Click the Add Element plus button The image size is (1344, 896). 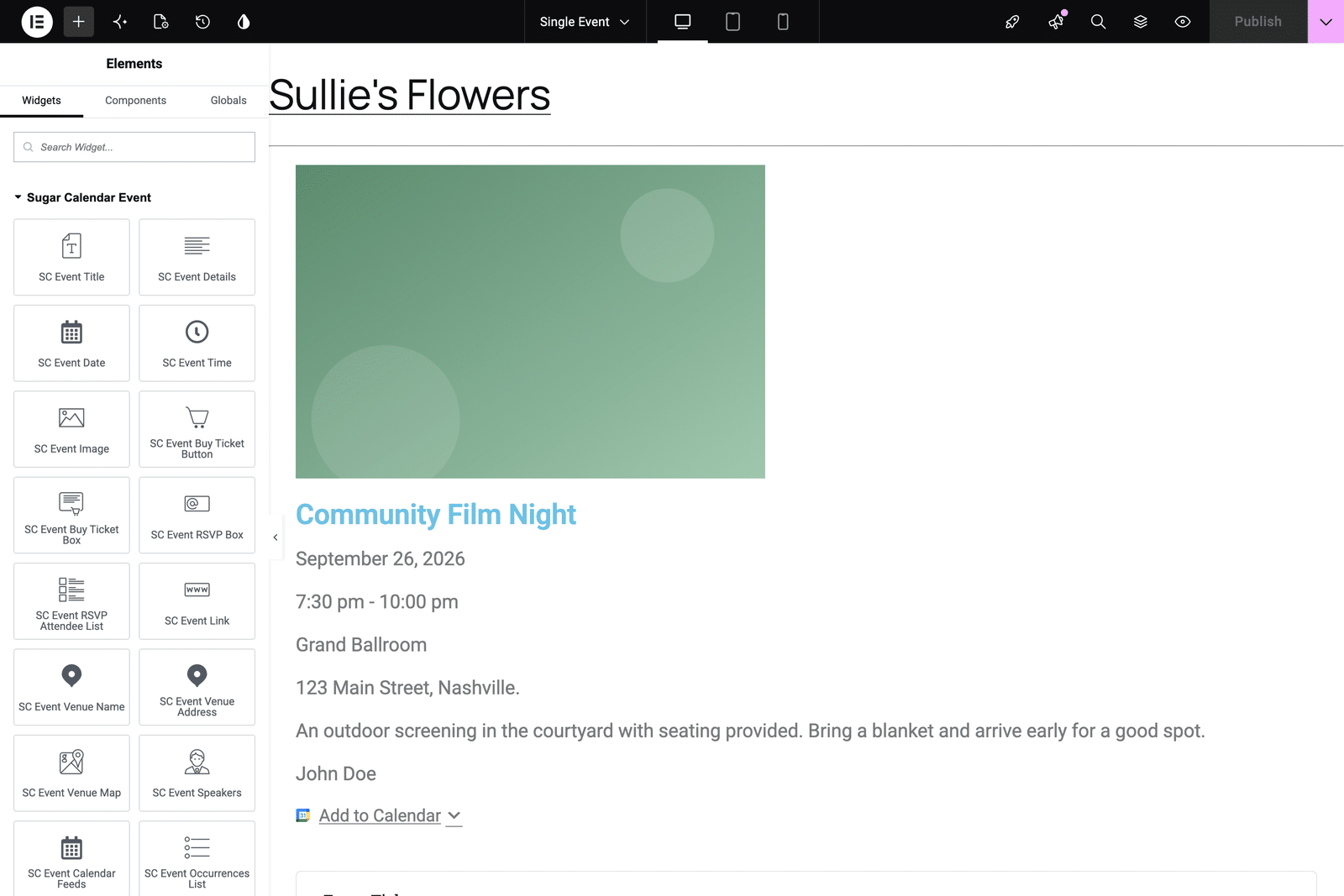[x=78, y=22]
